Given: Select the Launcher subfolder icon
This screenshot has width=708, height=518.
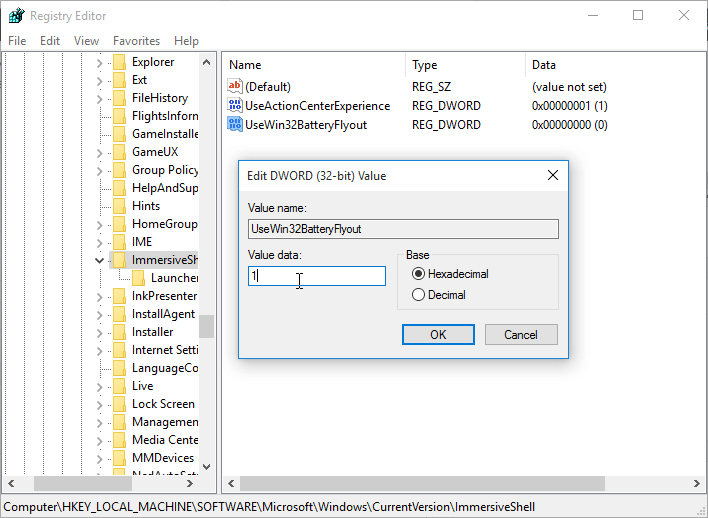Looking at the screenshot, I should point(139,278).
